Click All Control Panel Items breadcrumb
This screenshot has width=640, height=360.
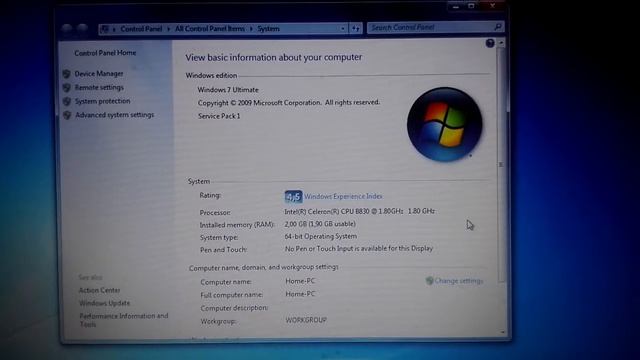[210, 29]
